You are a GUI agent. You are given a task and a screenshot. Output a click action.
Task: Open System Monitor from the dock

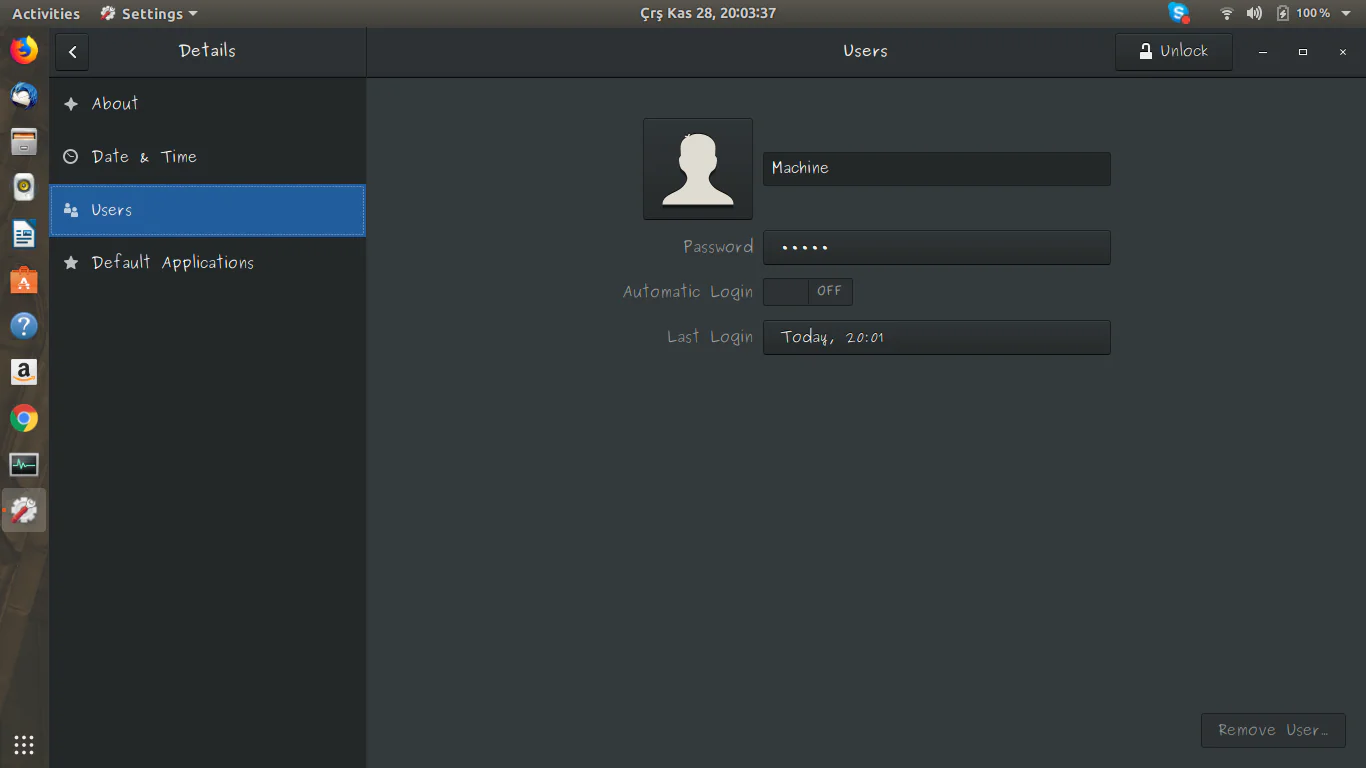click(24, 464)
